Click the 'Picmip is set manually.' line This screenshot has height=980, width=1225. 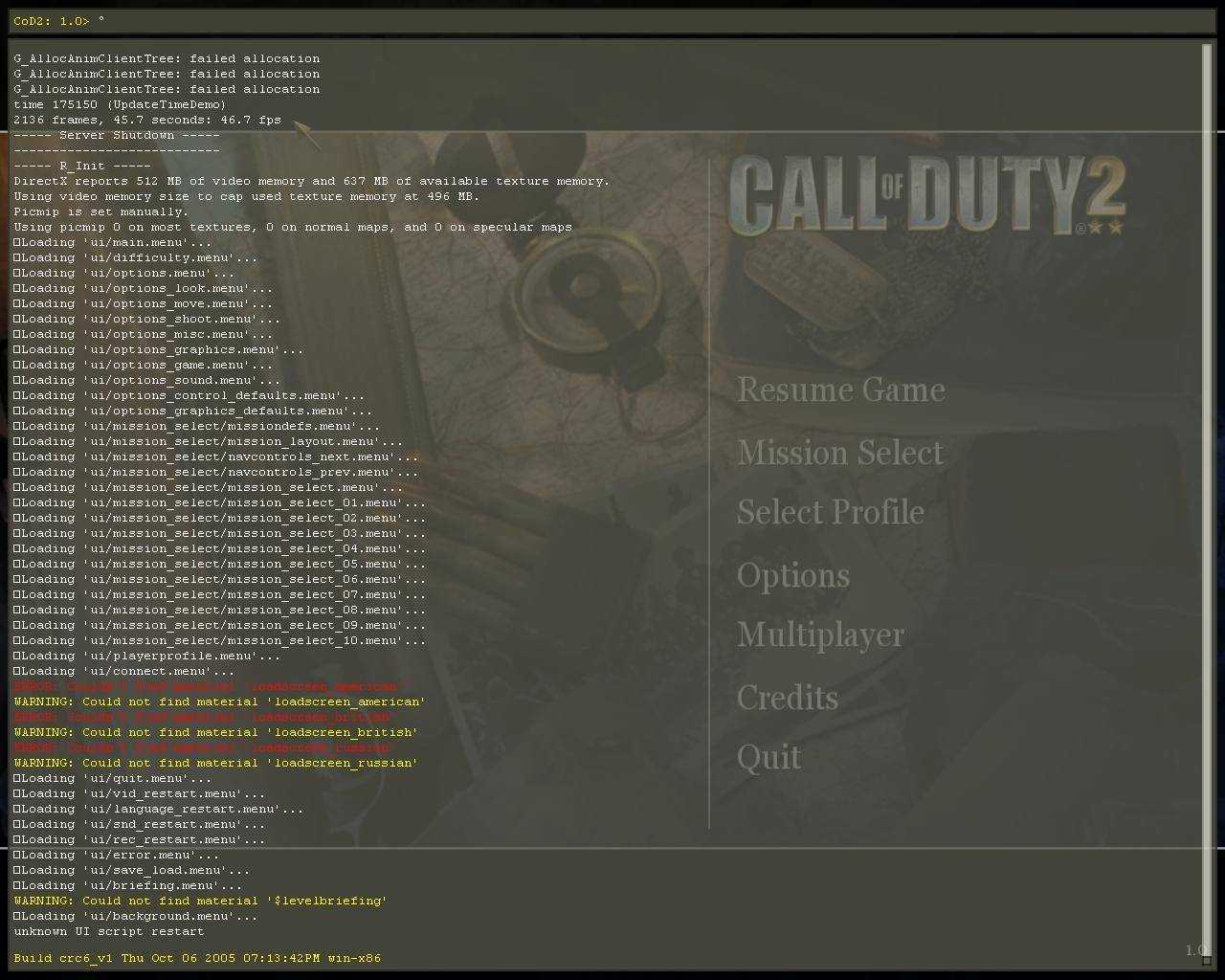[x=101, y=212]
